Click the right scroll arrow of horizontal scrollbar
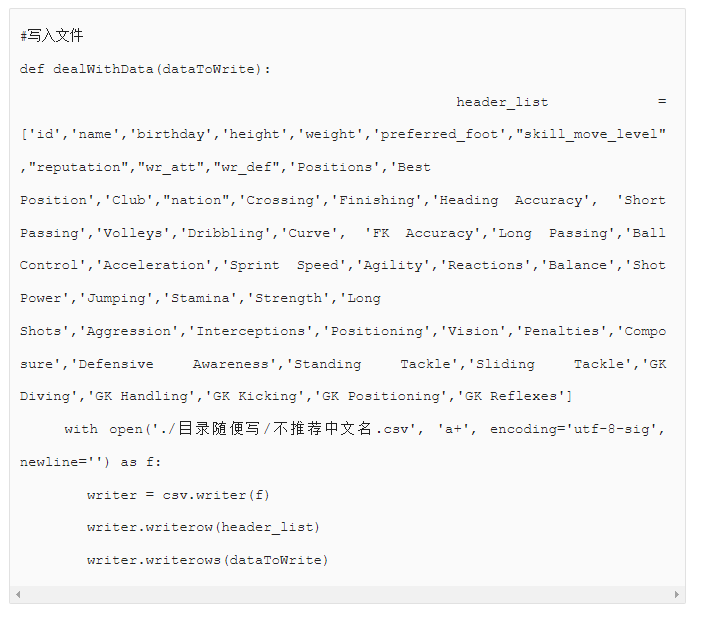 tap(677, 595)
